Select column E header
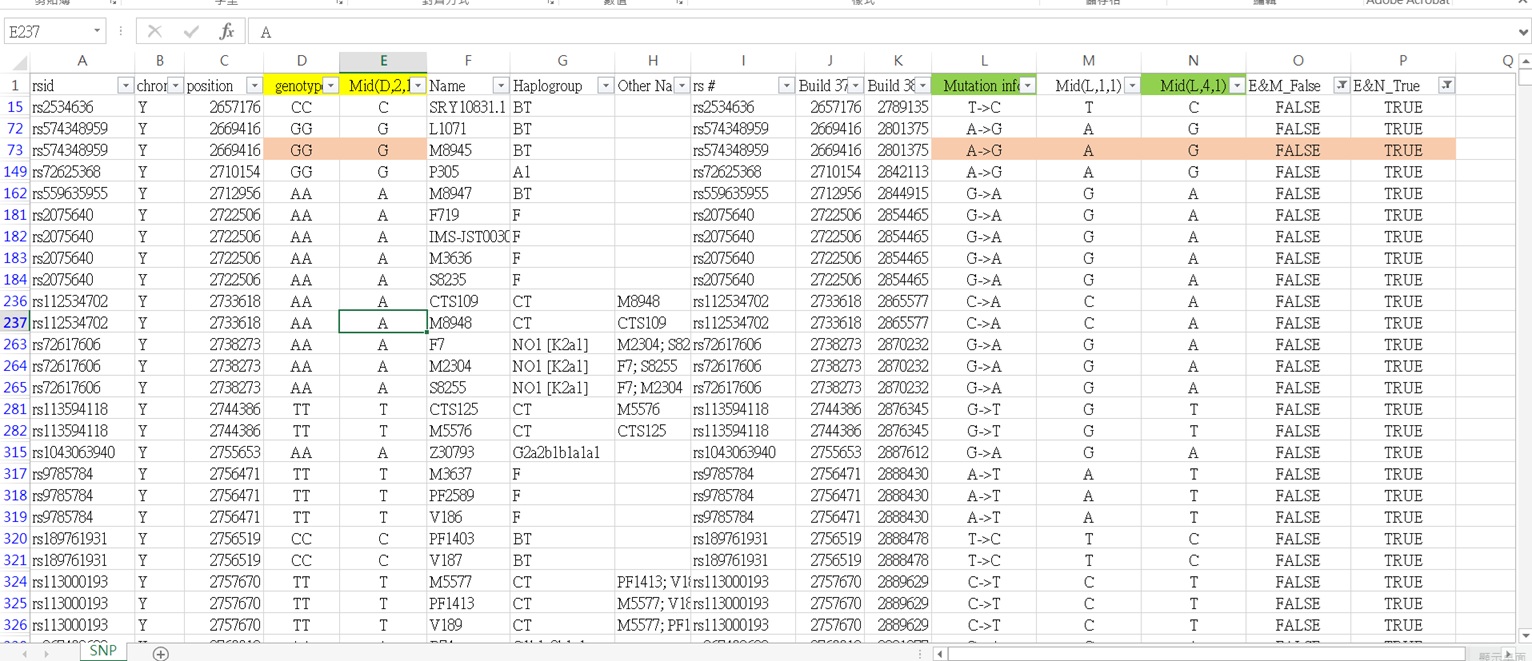1532x661 pixels. pos(383,61)
